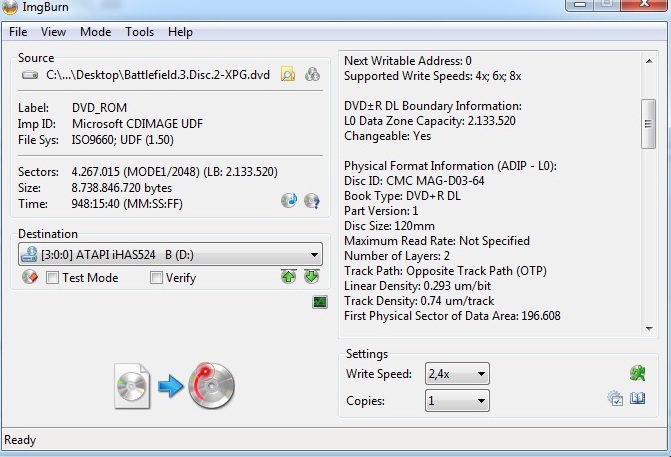
Task: Eject tray using the green up arrow
Action: click(x=289, y=276)
